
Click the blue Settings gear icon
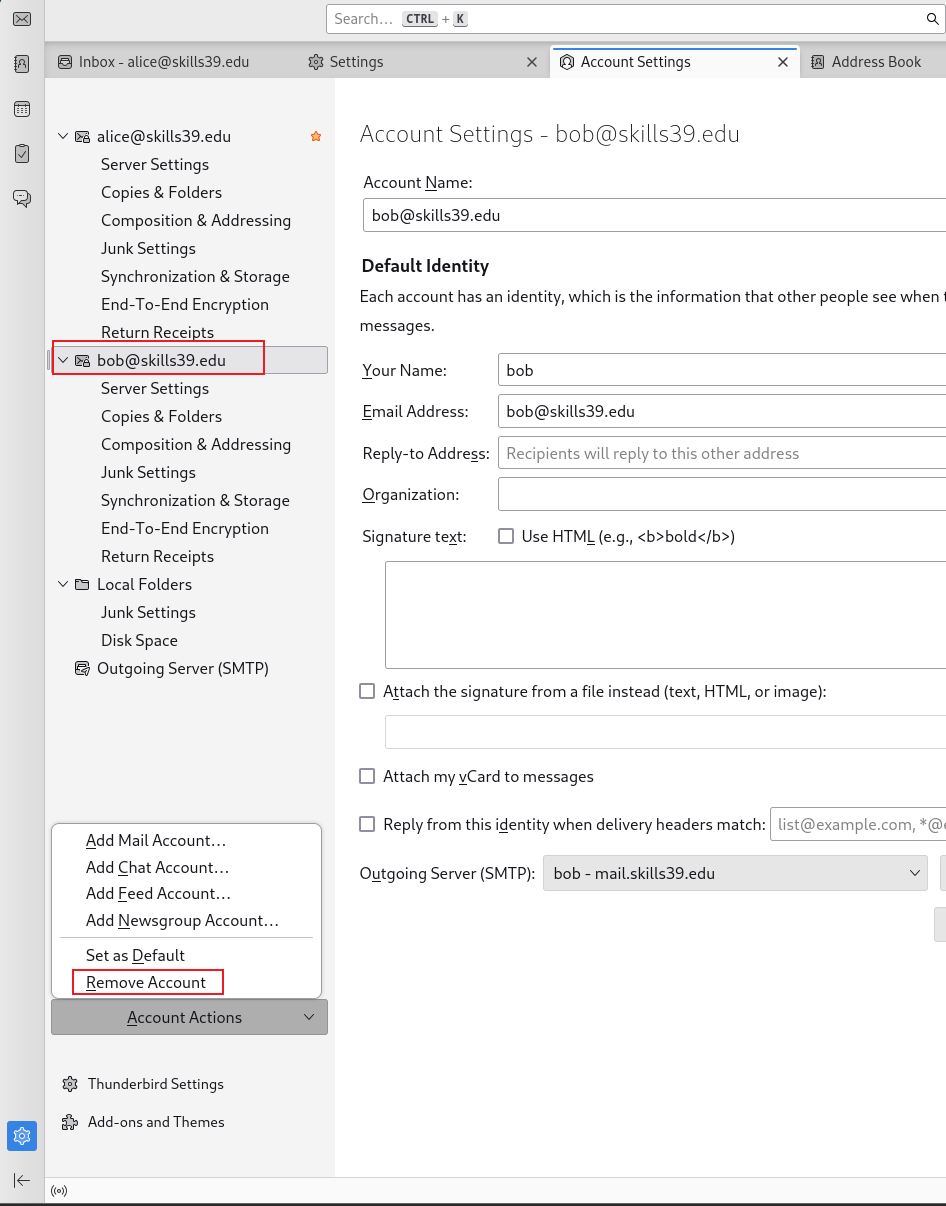click(22, 1136)
